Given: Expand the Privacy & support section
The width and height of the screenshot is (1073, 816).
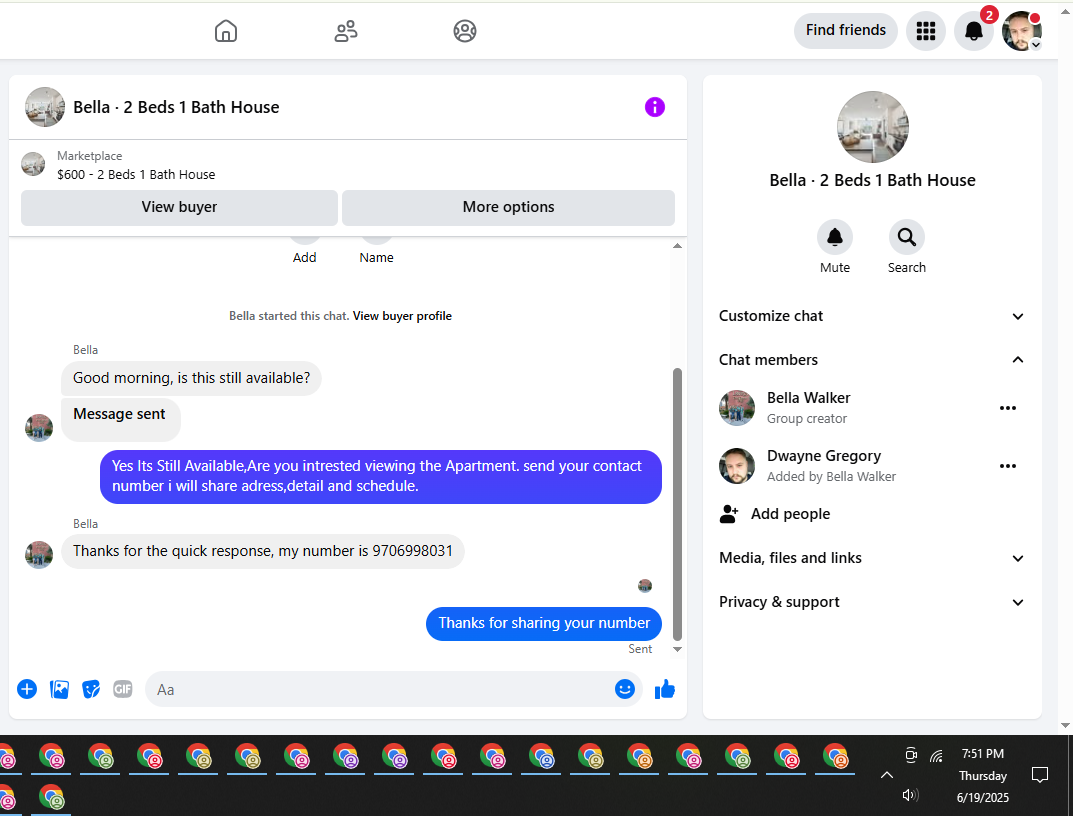Looking at the screenshot, I should tap(872, 602).
